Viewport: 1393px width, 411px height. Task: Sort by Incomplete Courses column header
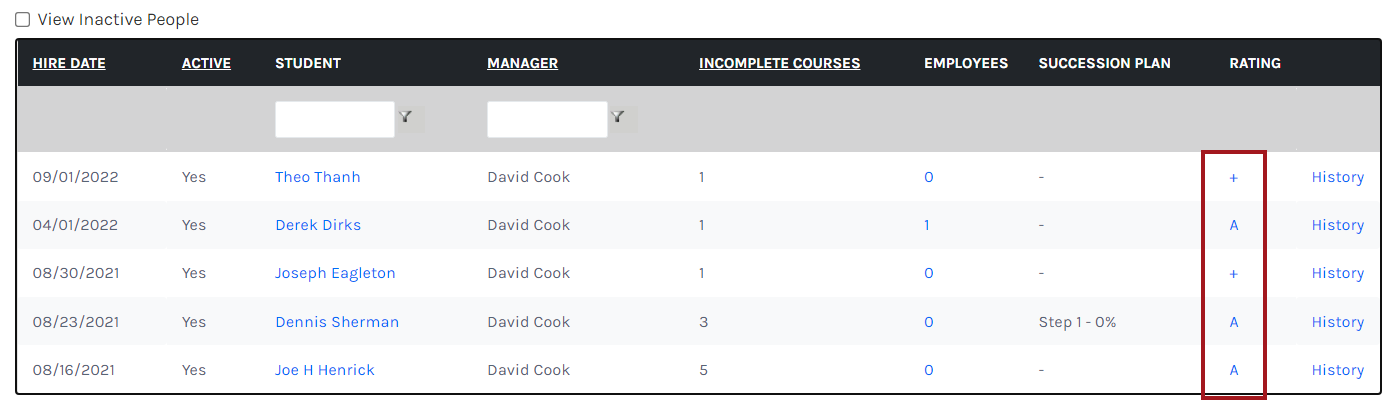click(x=779, y=63)
